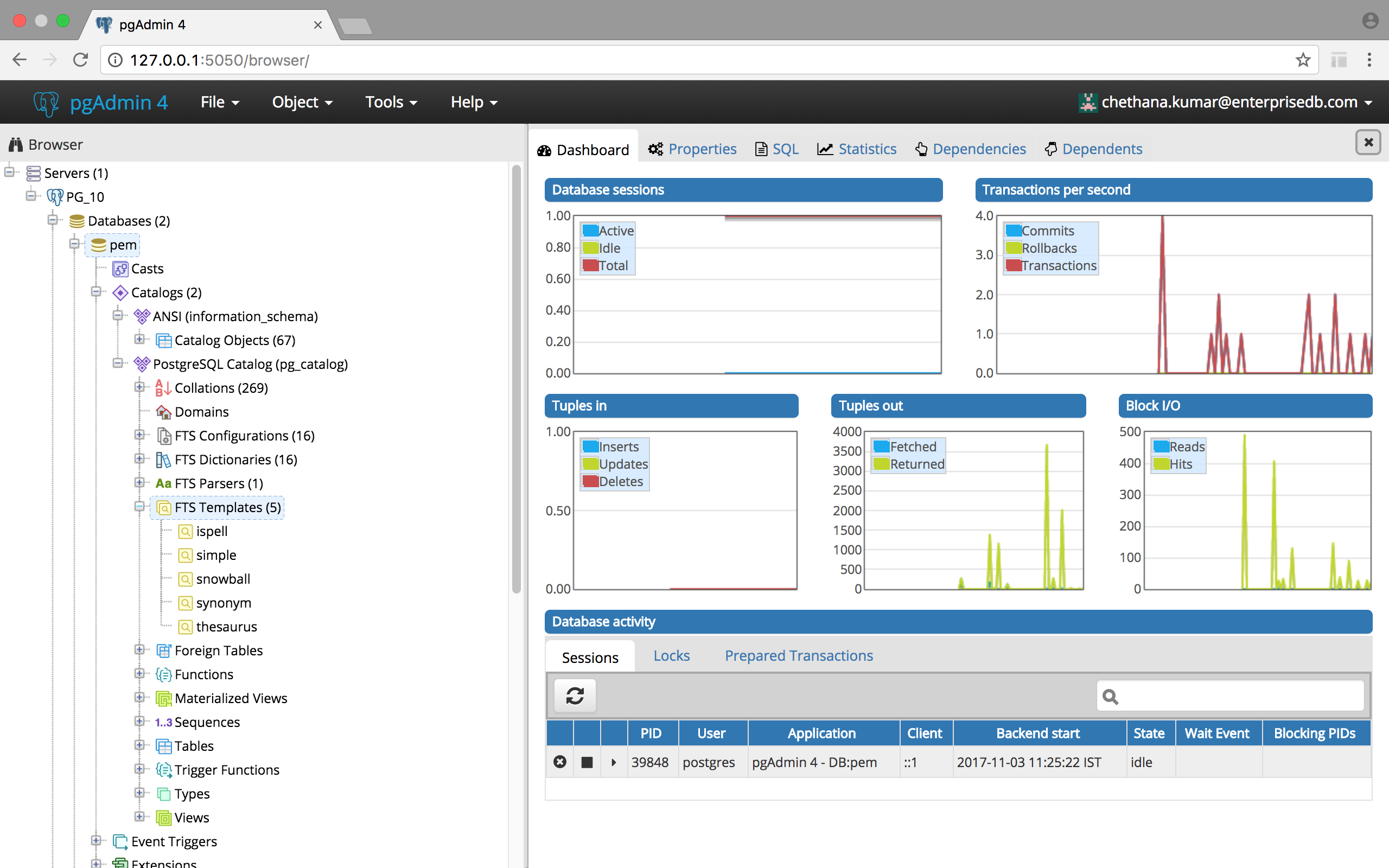Viewport: 1389px width, 868px height.
Task: Collapse the FTS Templates node
Action: click(139, 506)
